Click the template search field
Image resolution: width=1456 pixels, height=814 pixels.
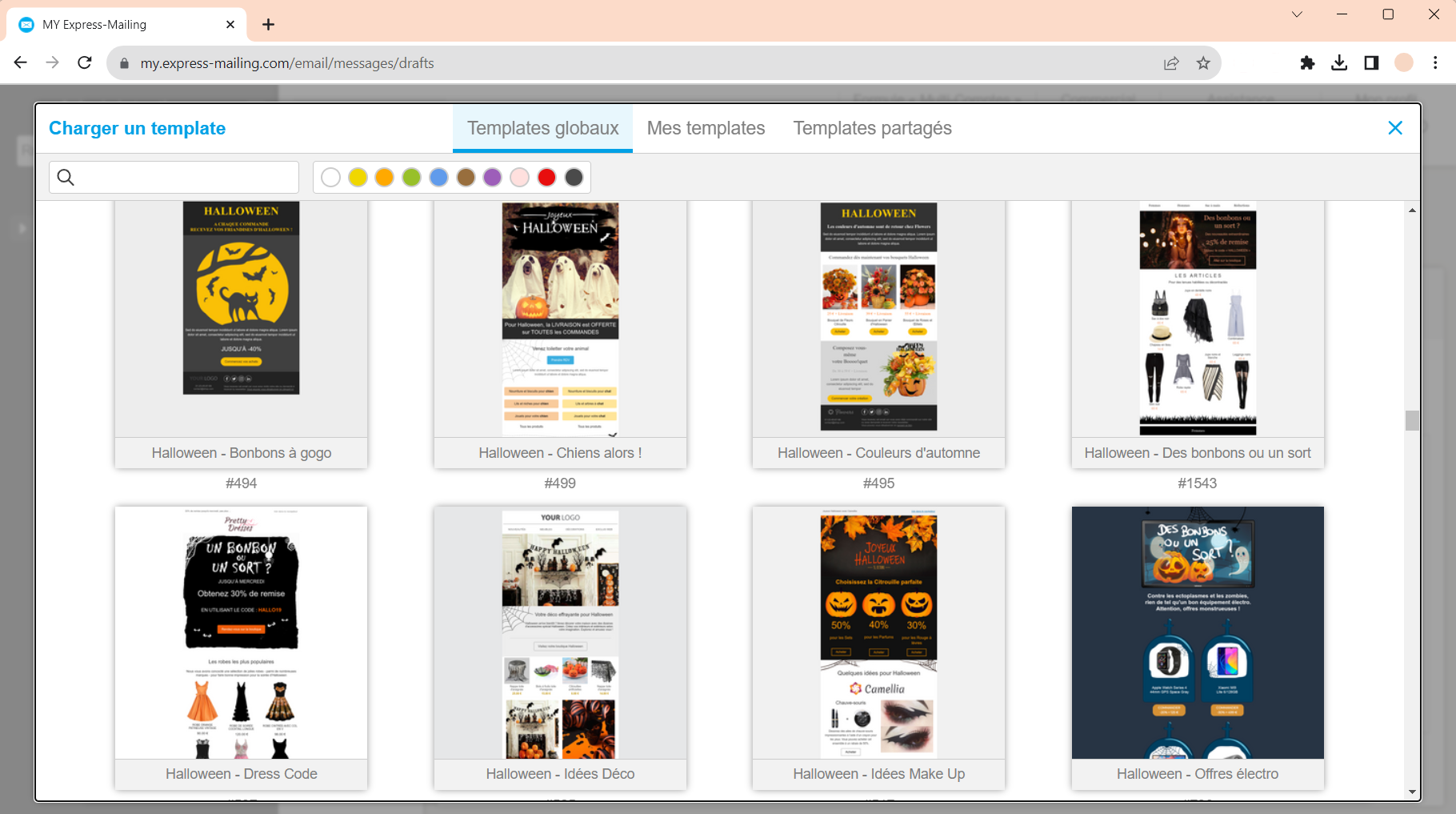[184, 178]
